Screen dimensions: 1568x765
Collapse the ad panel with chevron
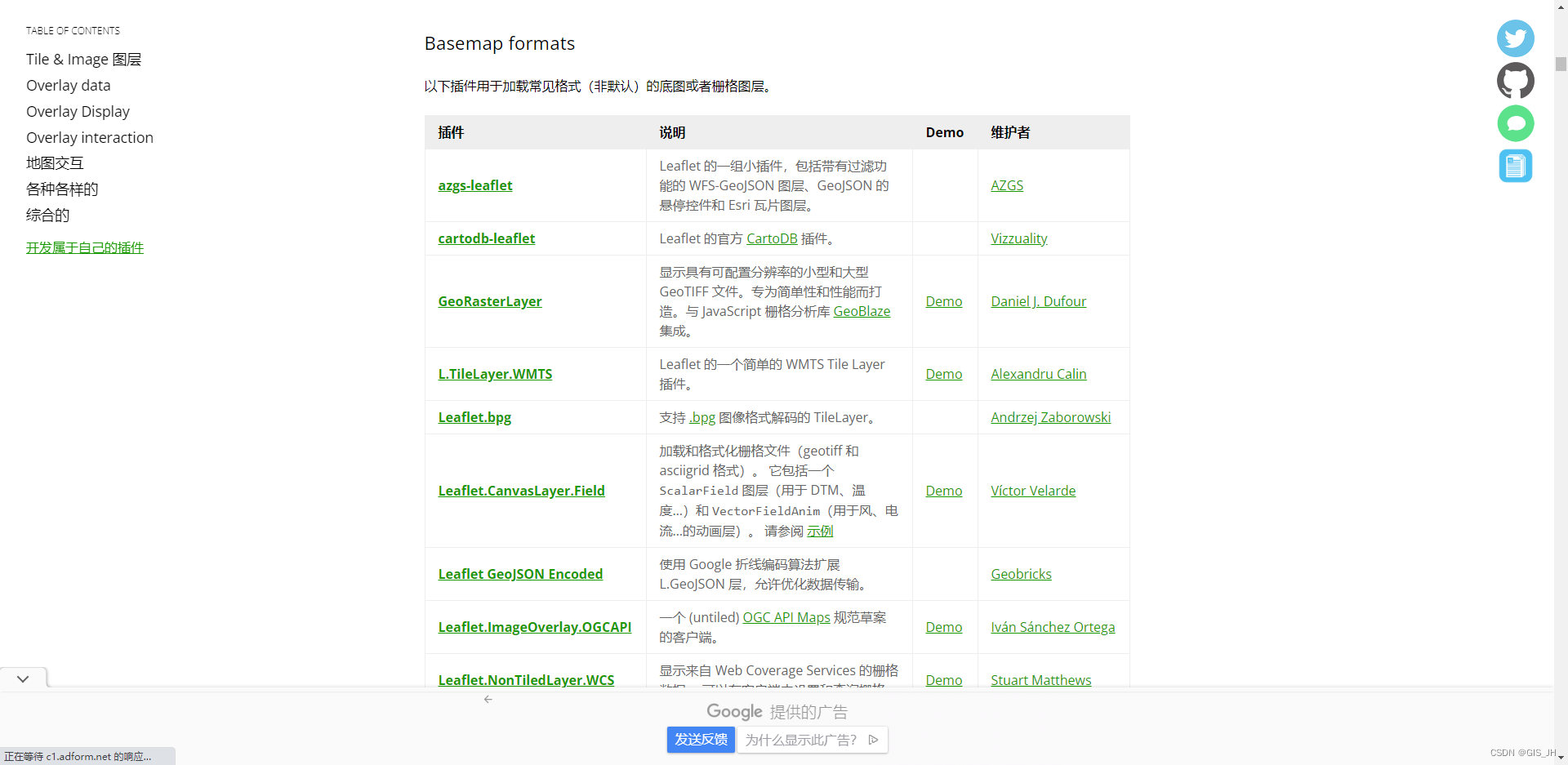(23, 678)
